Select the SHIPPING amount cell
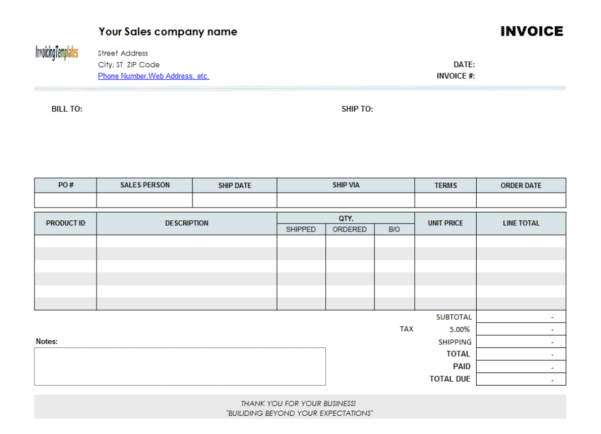Screen dimensions: 601x434 click(x=521, y=342)
